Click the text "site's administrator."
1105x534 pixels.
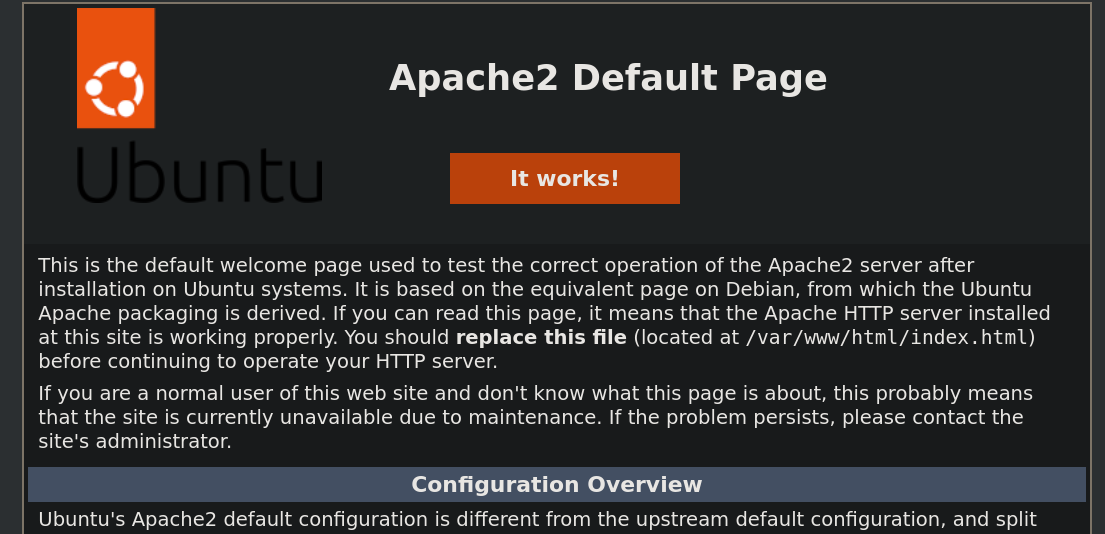tap(135, 442)
